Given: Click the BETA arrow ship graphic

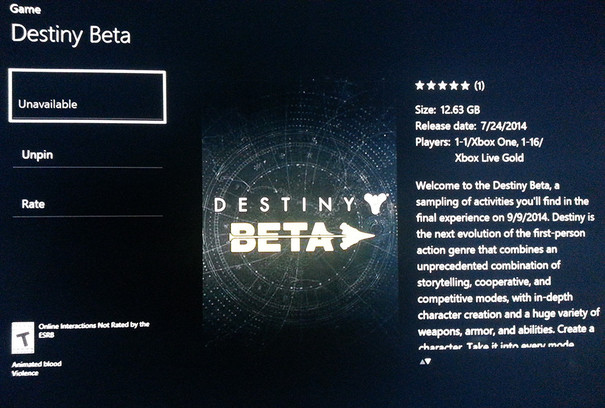Looking at the screenshot, I should (357, 236).
